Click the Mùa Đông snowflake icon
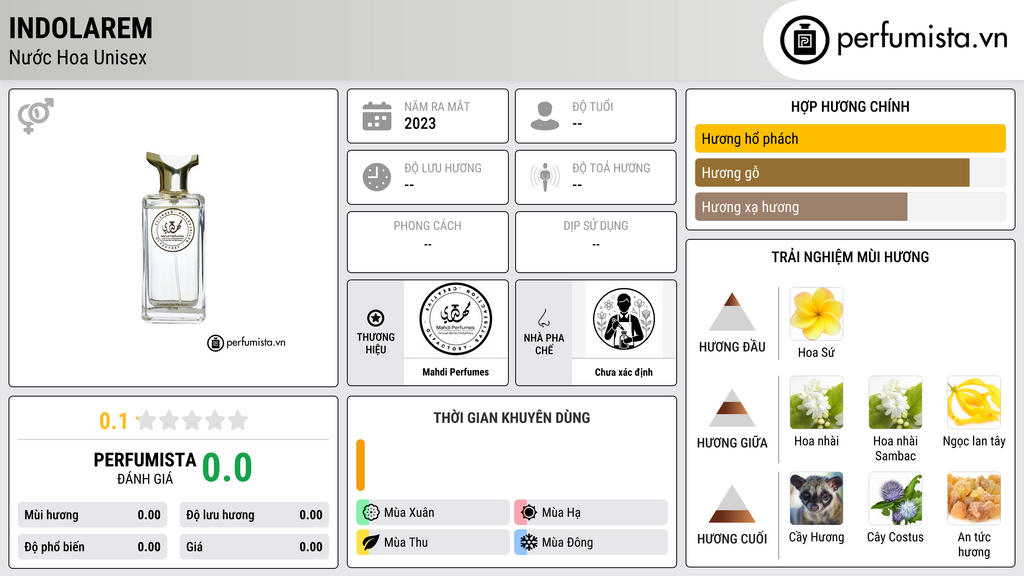This screenshot has width=1024, height=576. tap(529, 542)
